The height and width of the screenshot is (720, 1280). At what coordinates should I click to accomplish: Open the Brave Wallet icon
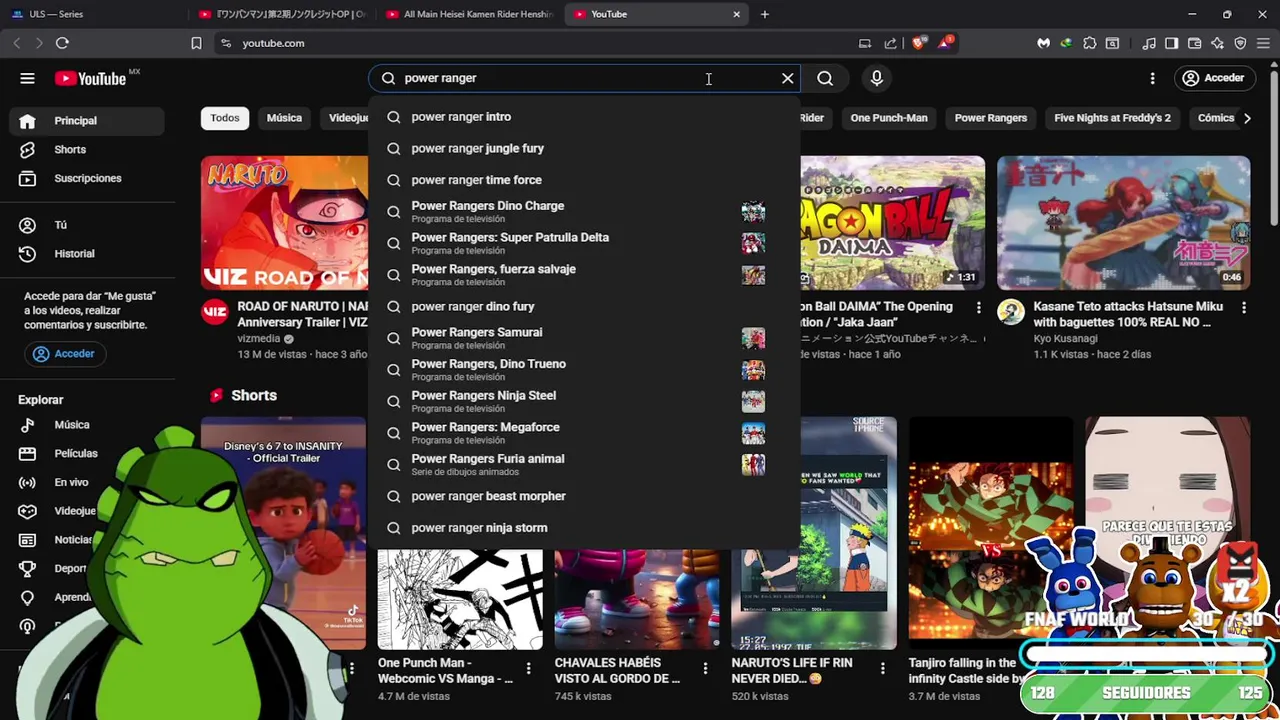coord(1194,43)
